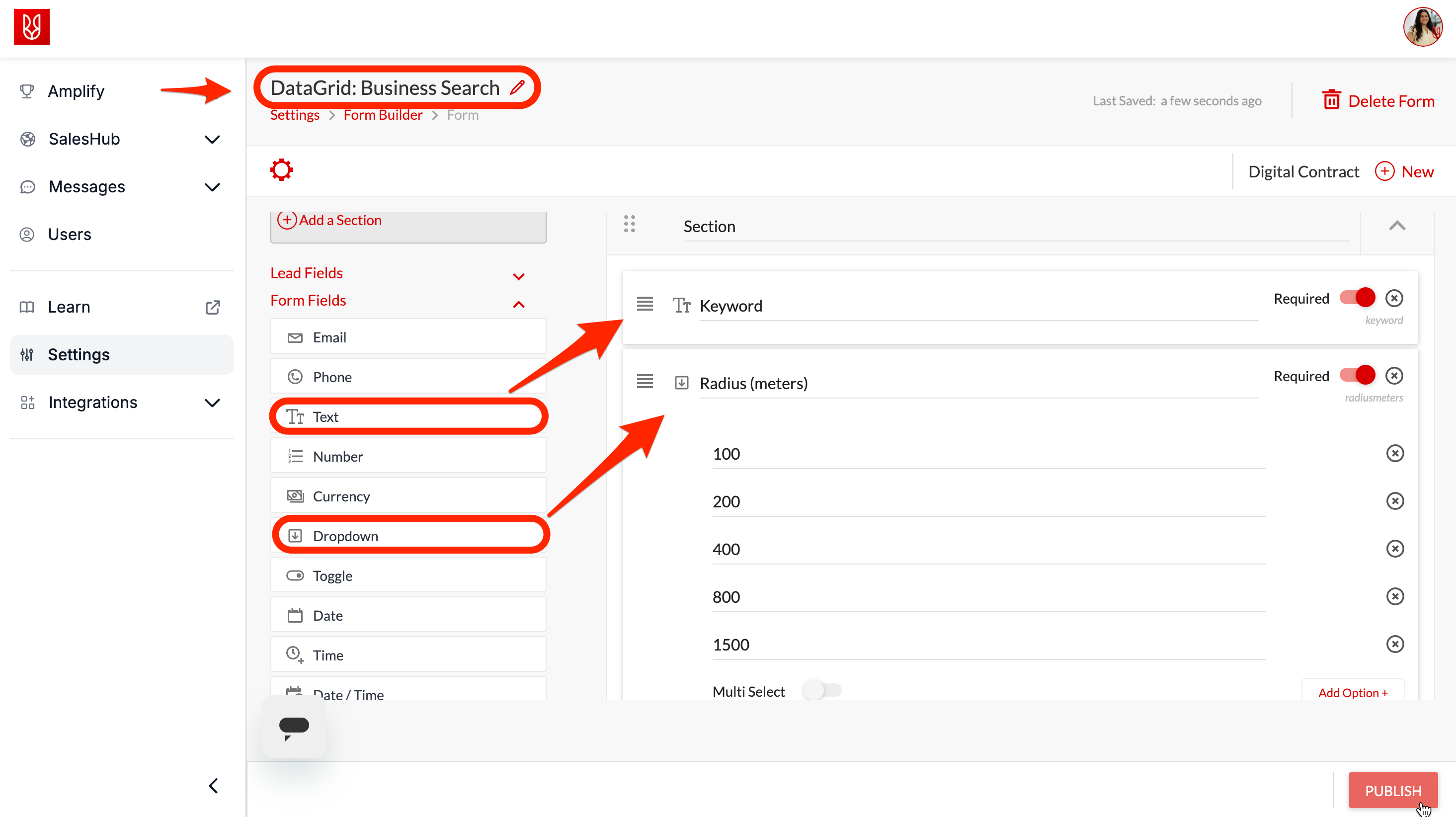1456x817 pixels.
Task: Click the user profile avatar
Action: click(x=1422, y=26)
